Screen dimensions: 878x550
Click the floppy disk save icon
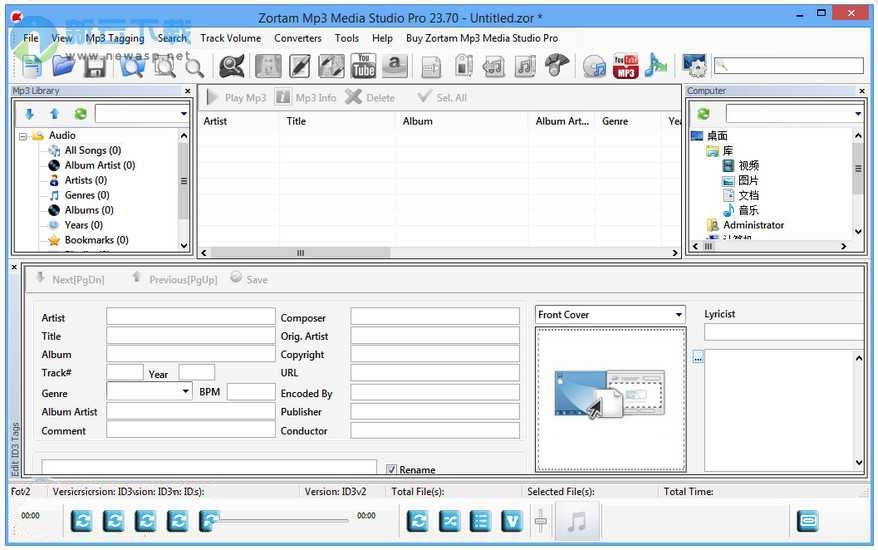[95, 67]
